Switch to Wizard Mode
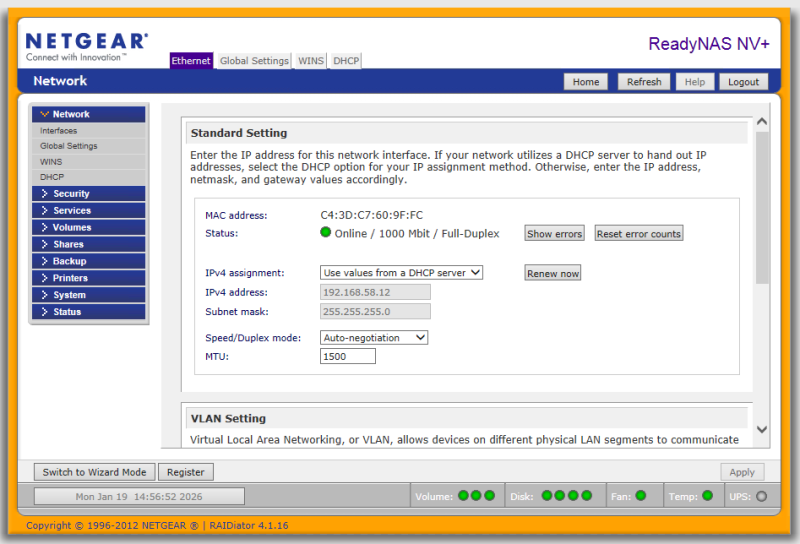This screenshot has width=800, height=544. (94, 472)
